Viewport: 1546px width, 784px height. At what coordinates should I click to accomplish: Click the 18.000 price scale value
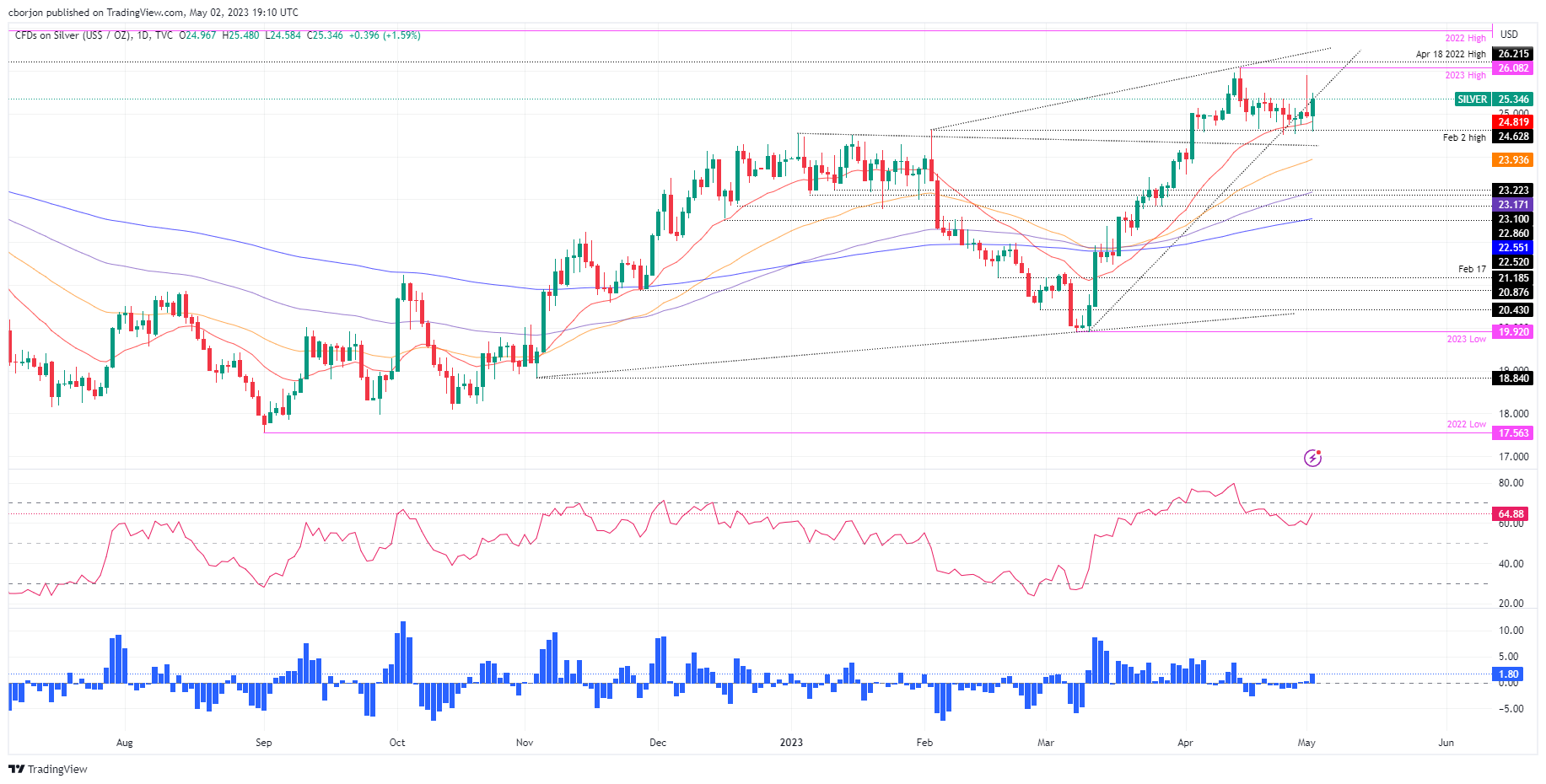click(x=1514, y=414)
